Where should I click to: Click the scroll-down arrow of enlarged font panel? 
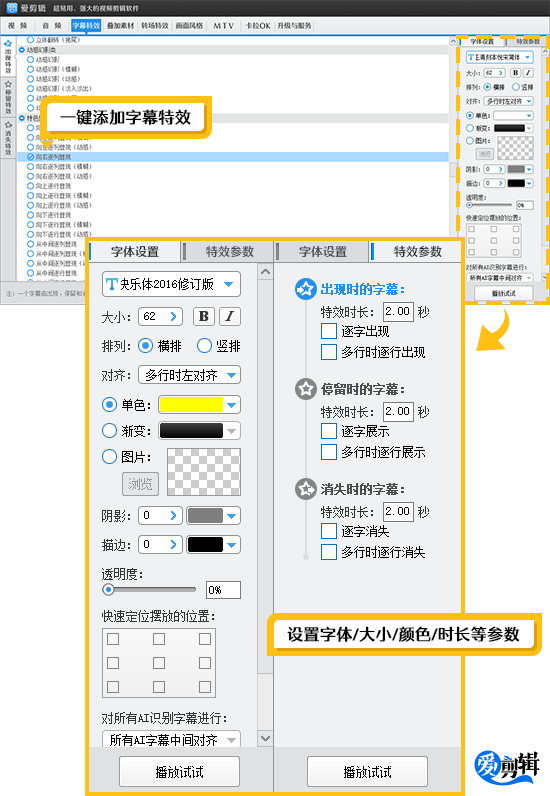point(265,738)
